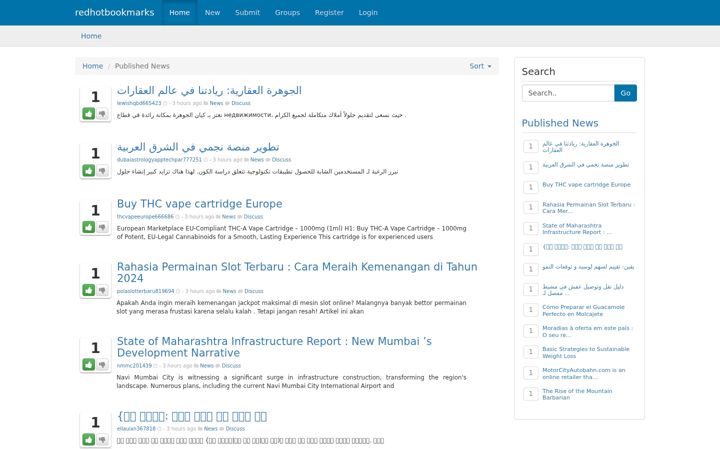720x450 pixels.
Task: Visit the ellauan367818 user profile
Action: coord(136,429)
